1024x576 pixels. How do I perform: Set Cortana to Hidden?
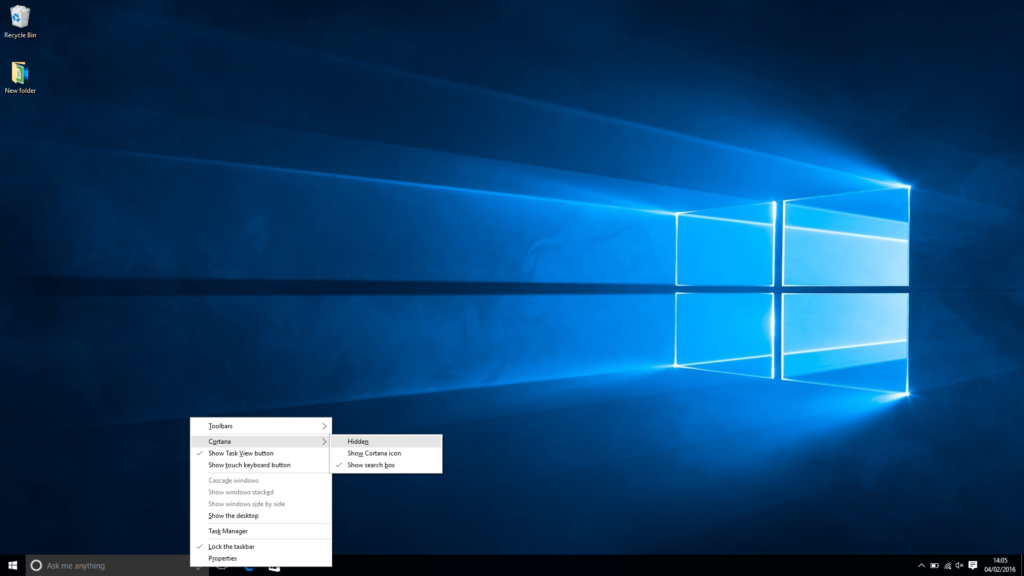386,441
